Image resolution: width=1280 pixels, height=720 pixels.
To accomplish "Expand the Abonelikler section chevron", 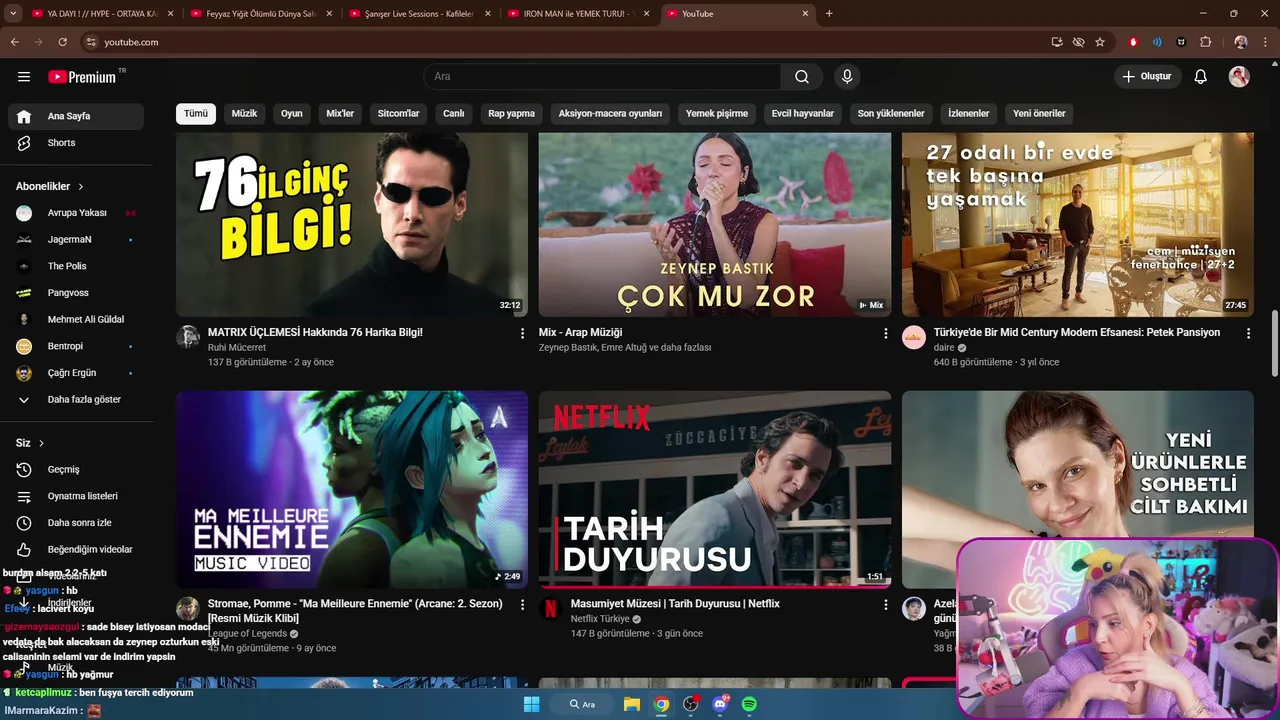I will 81,187.
